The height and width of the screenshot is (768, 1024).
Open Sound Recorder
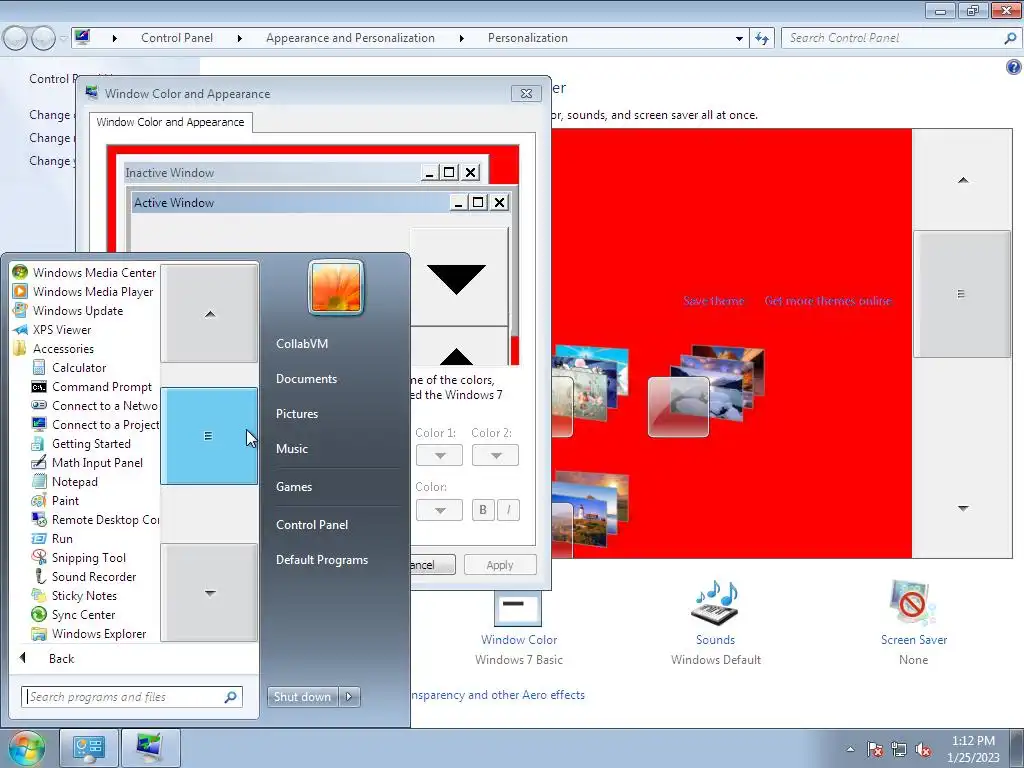[84, 575]
